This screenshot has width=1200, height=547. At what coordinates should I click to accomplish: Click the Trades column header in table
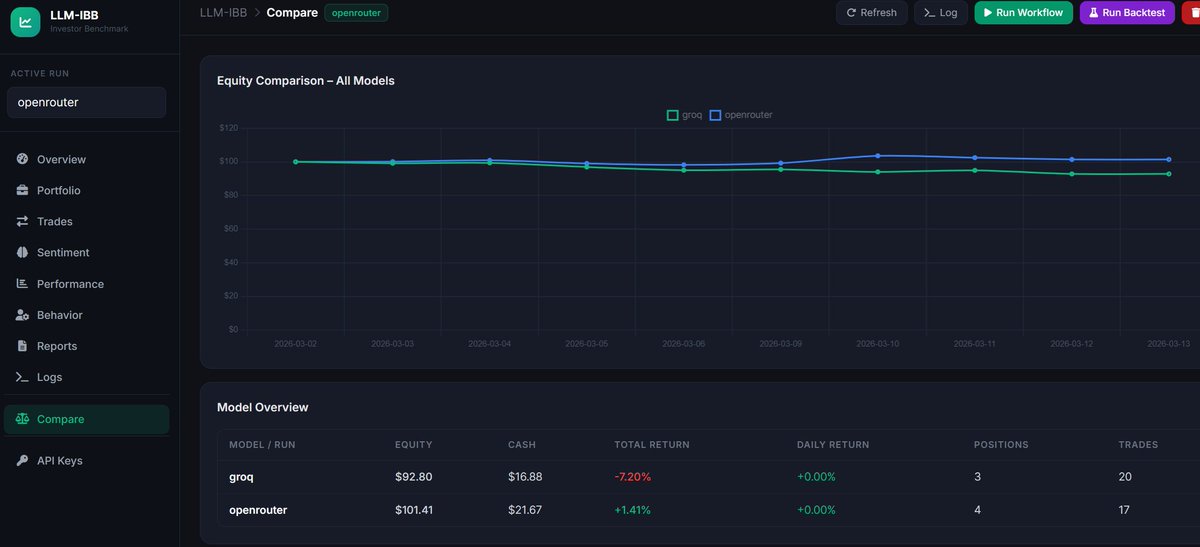tap(1138, 444)
